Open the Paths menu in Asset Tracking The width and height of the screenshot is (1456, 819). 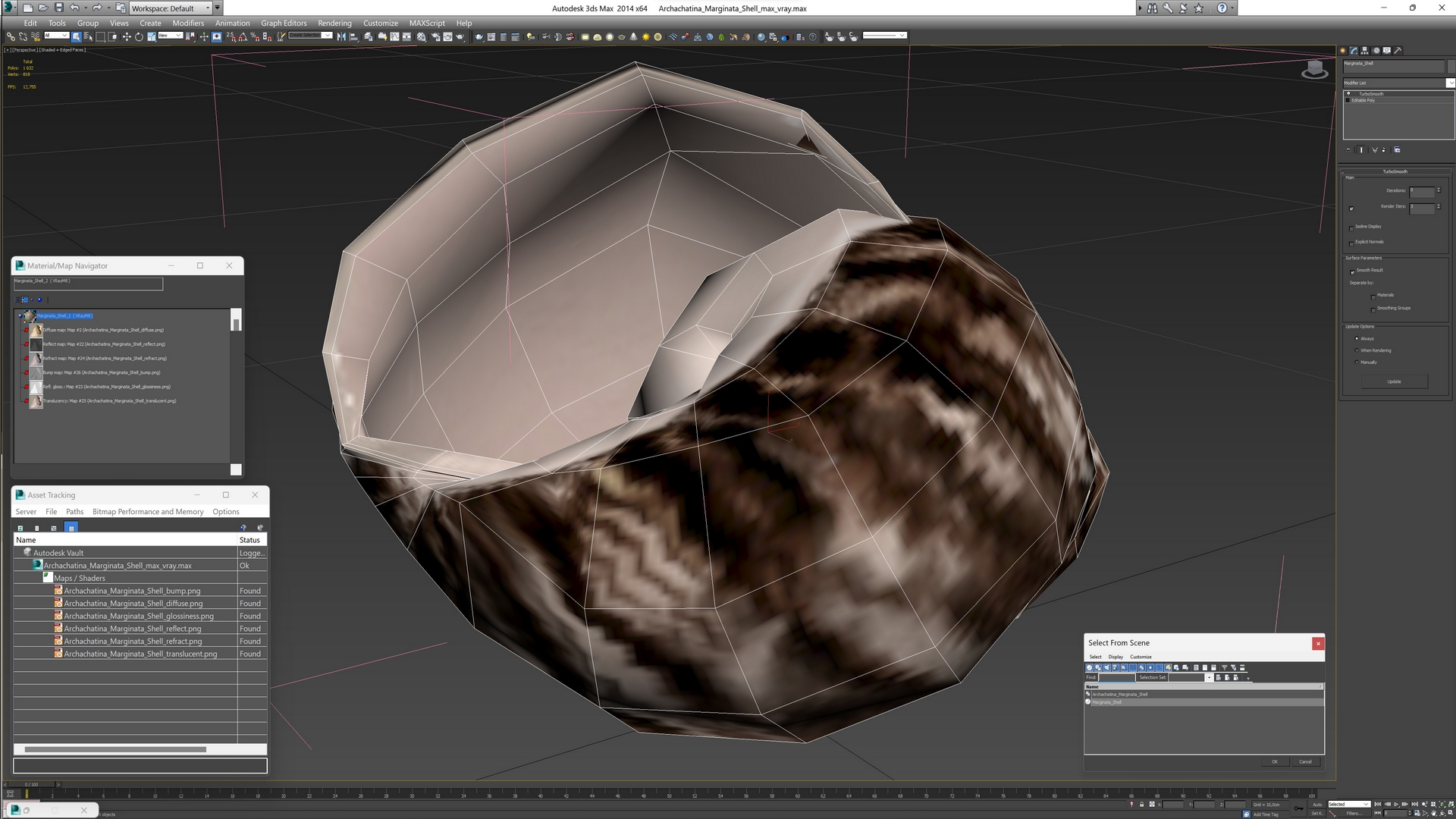click(74, 512)
